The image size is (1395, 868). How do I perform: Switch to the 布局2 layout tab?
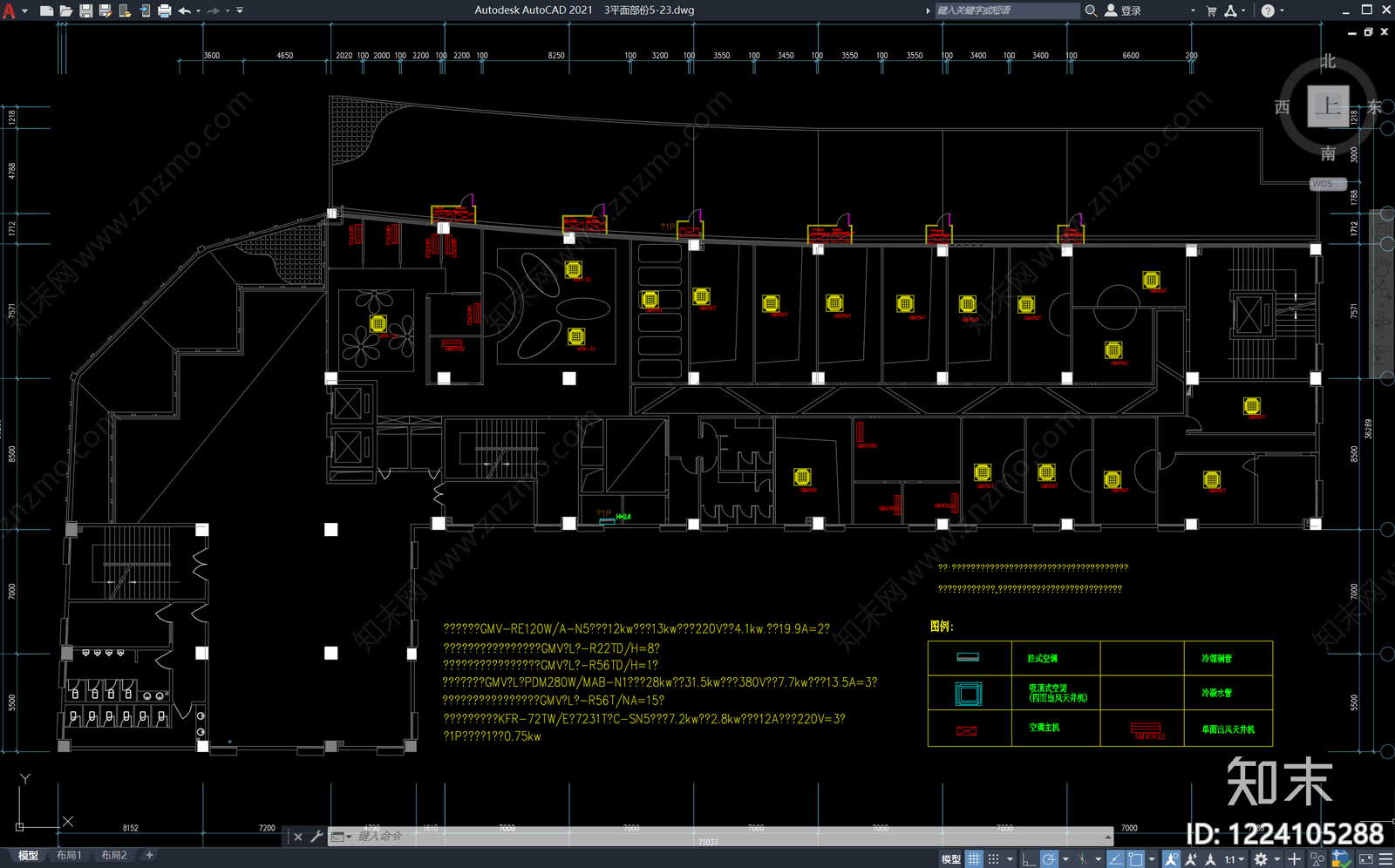(x=114, y=856)
